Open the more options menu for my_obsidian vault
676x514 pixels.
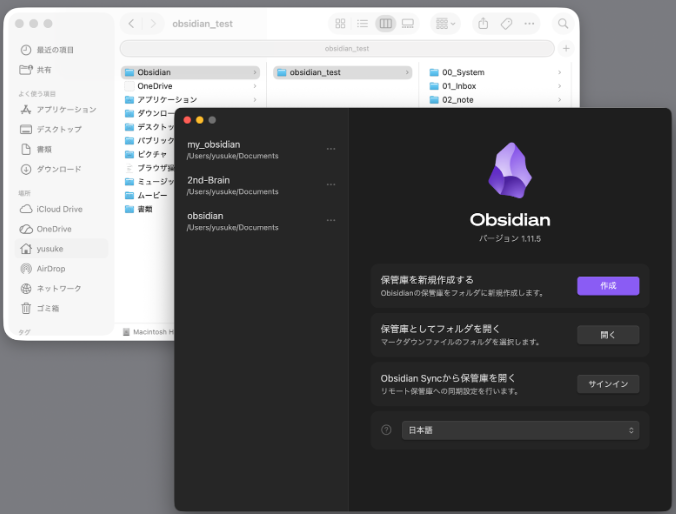tap(331, 149)
